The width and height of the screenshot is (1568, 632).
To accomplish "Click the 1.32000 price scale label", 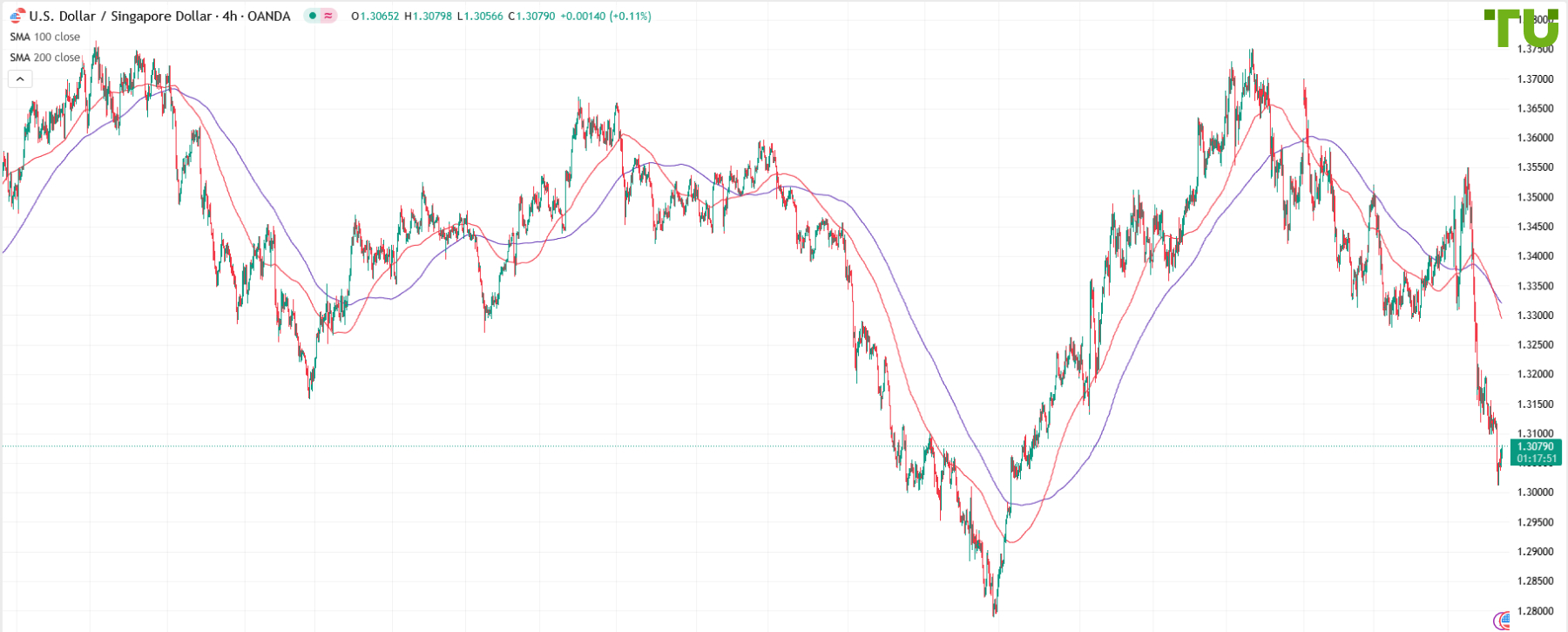I will coord(1535,374).
